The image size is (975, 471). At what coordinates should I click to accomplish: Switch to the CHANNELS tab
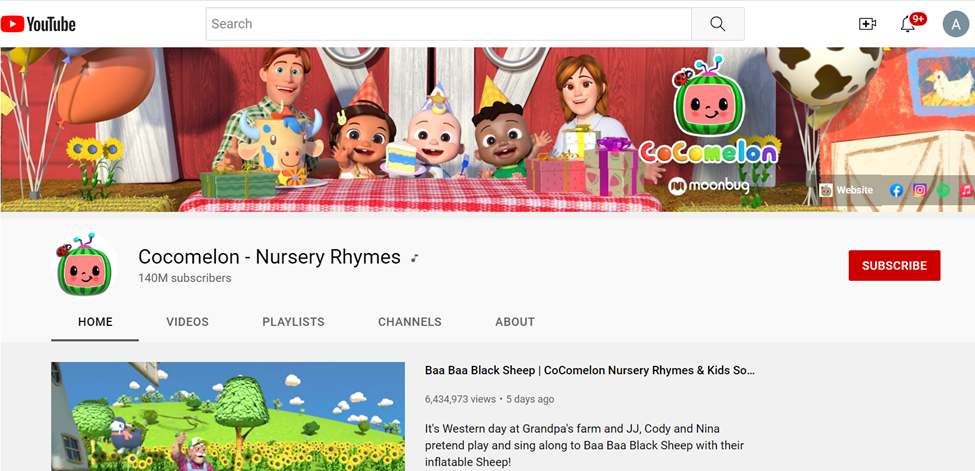(410, 322)
